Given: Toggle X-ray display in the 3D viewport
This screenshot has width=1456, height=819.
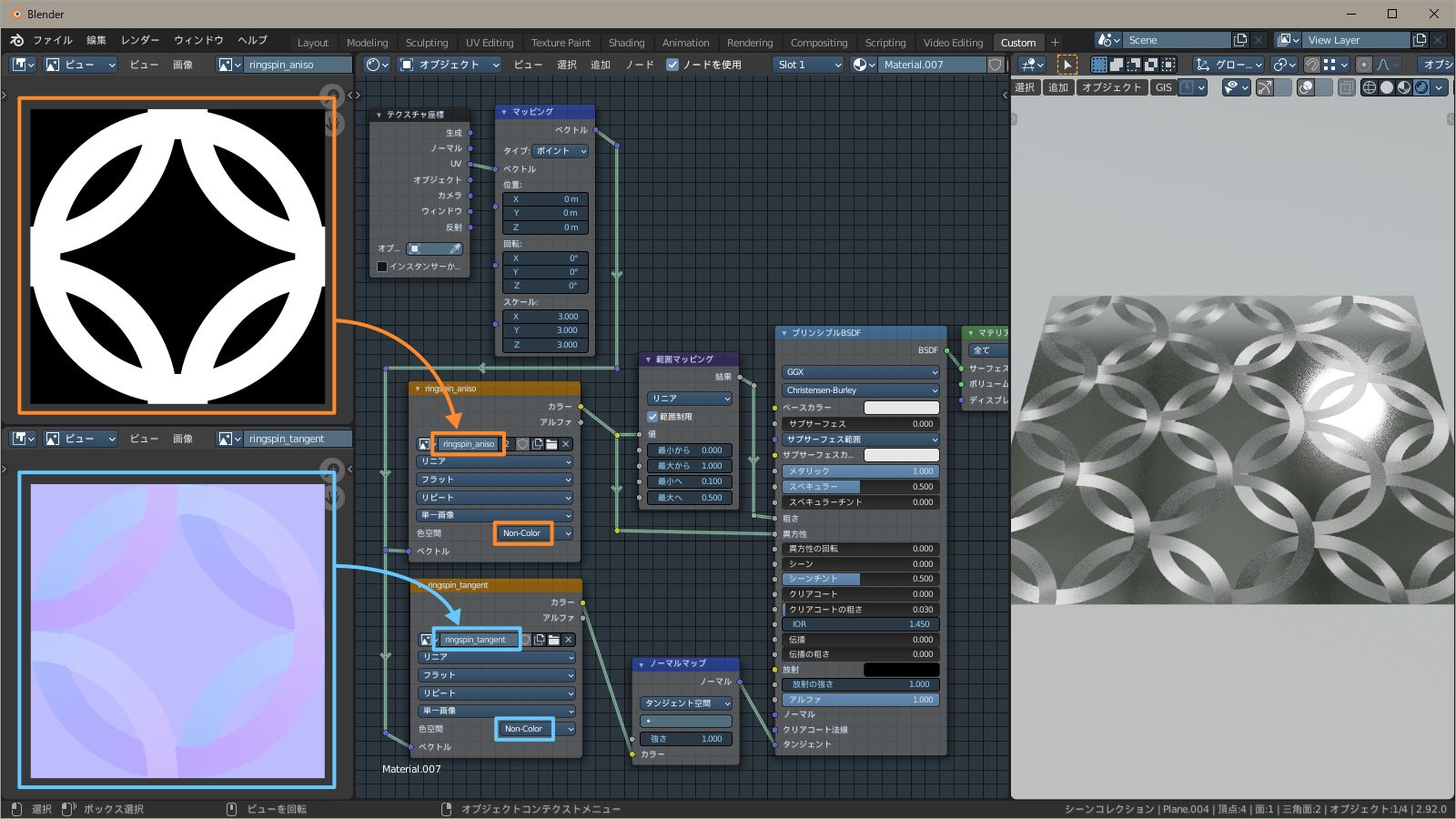Looking at the screenshot, I should 1346,87.
